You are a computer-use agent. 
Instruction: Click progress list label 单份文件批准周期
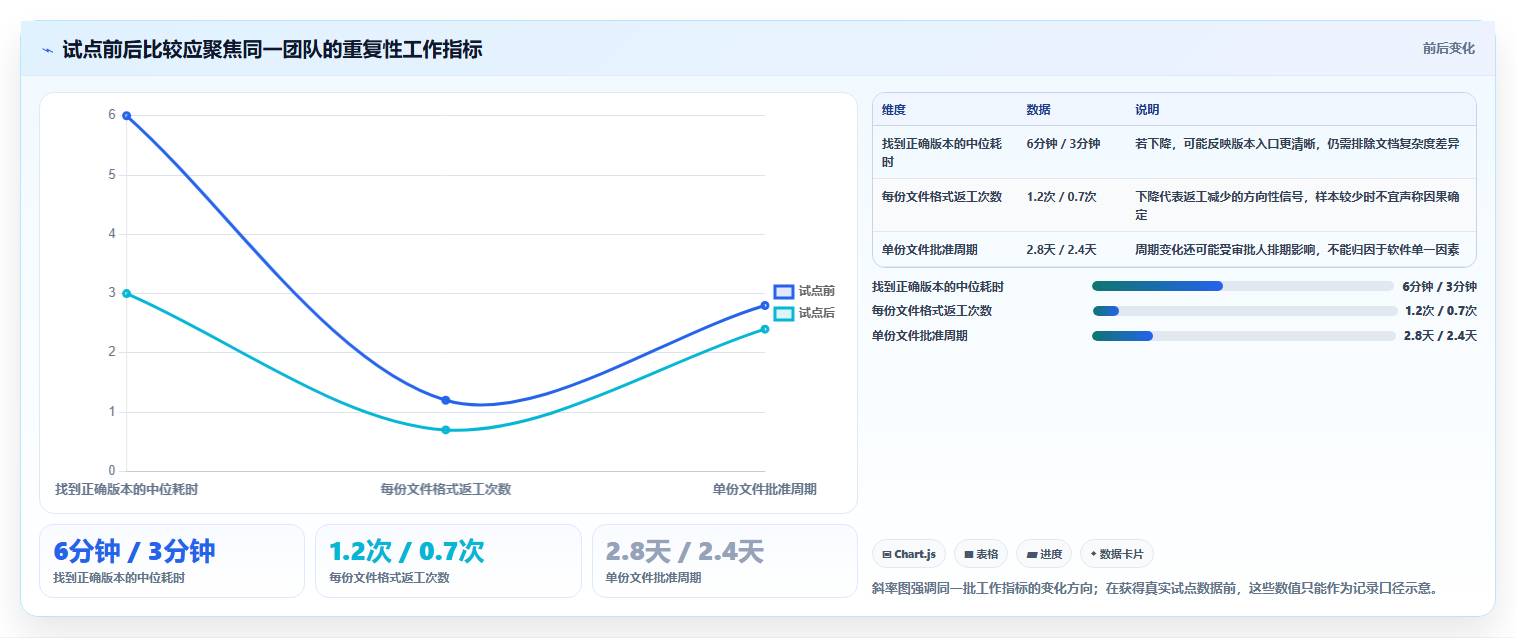pyautogui.click(x=920, y=336)
